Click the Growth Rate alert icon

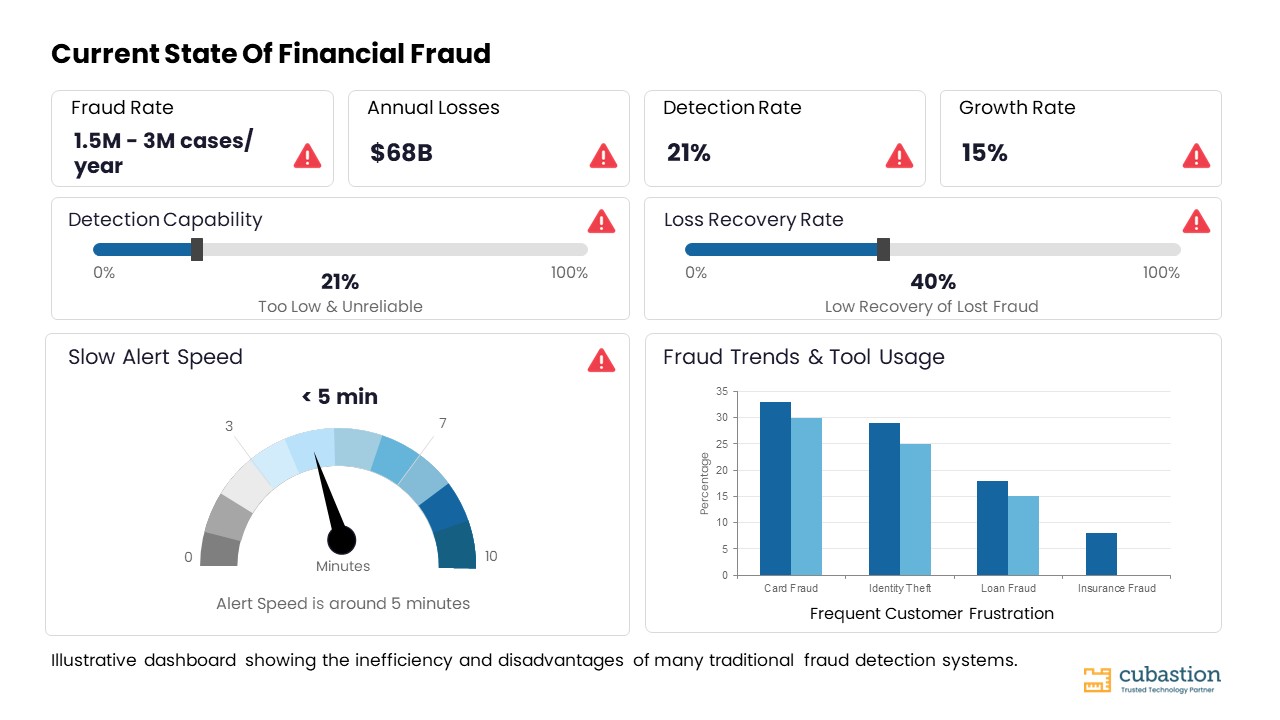point(1196,156)
